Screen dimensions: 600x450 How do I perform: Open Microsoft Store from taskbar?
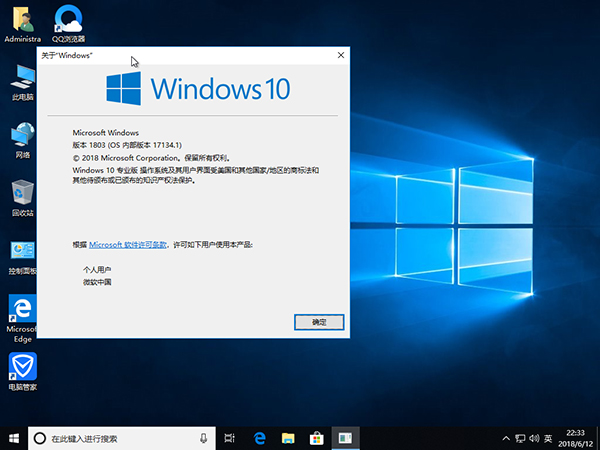[317, 438]
